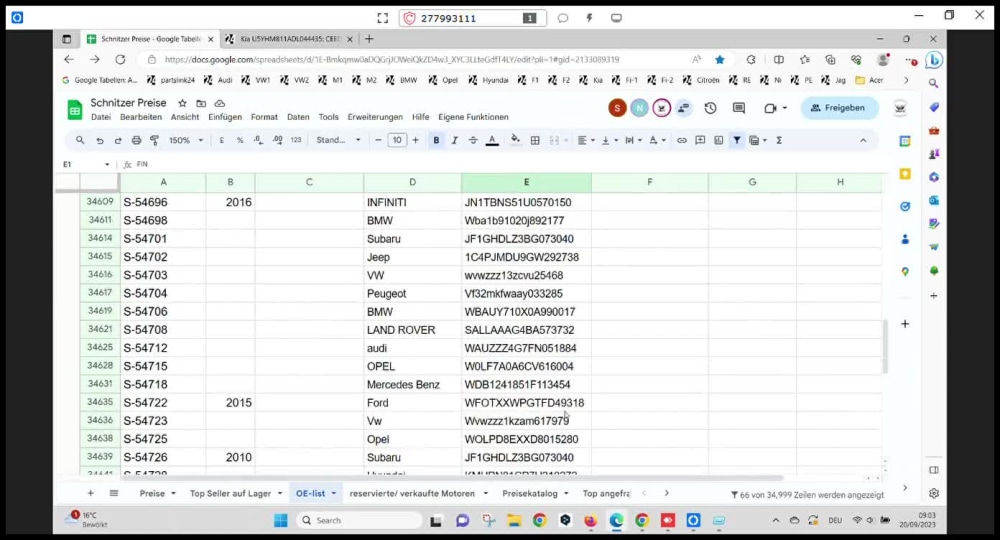Open the functions sigma menu
Screen dimensions: 1000x540
[779, 140]
